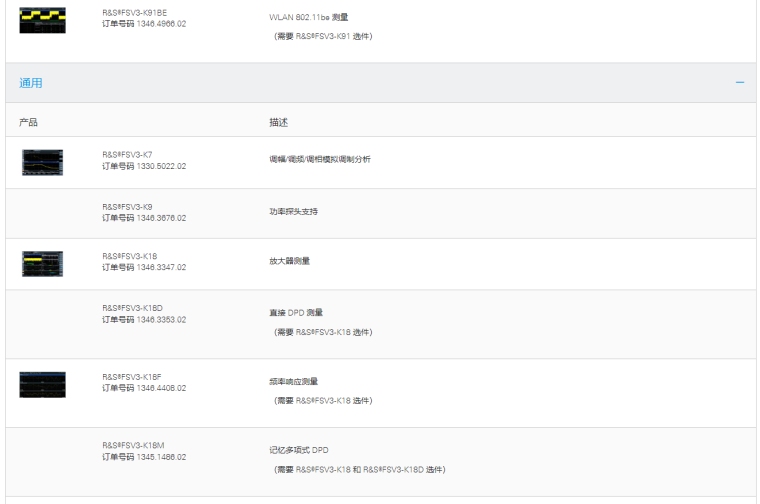The image size is (760, 504).
Task: Select the 调幅/调频/调相模拟调制分析 description
Action: [x=313, y=160]
